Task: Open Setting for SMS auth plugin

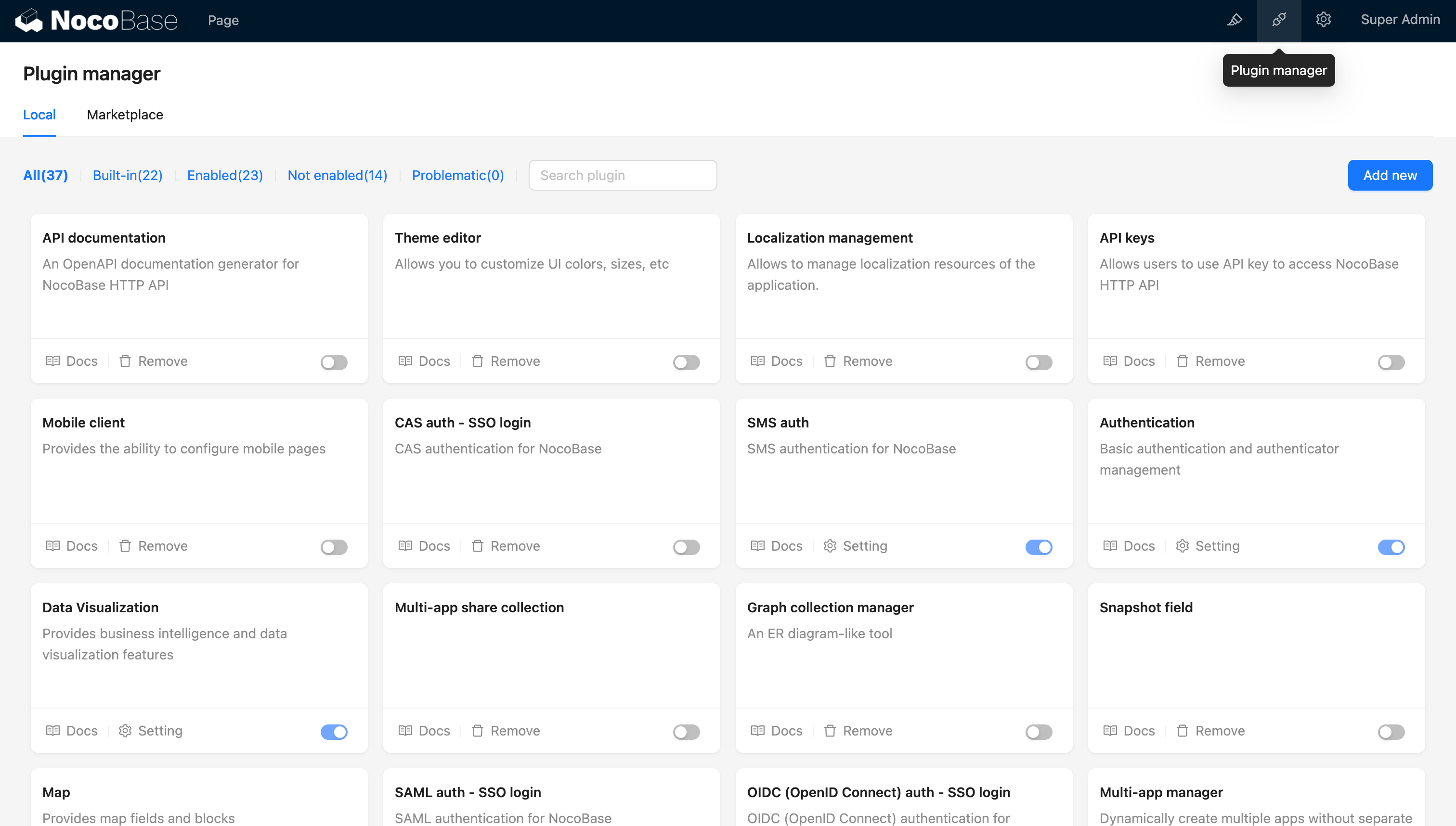Action: pos(856,546)
